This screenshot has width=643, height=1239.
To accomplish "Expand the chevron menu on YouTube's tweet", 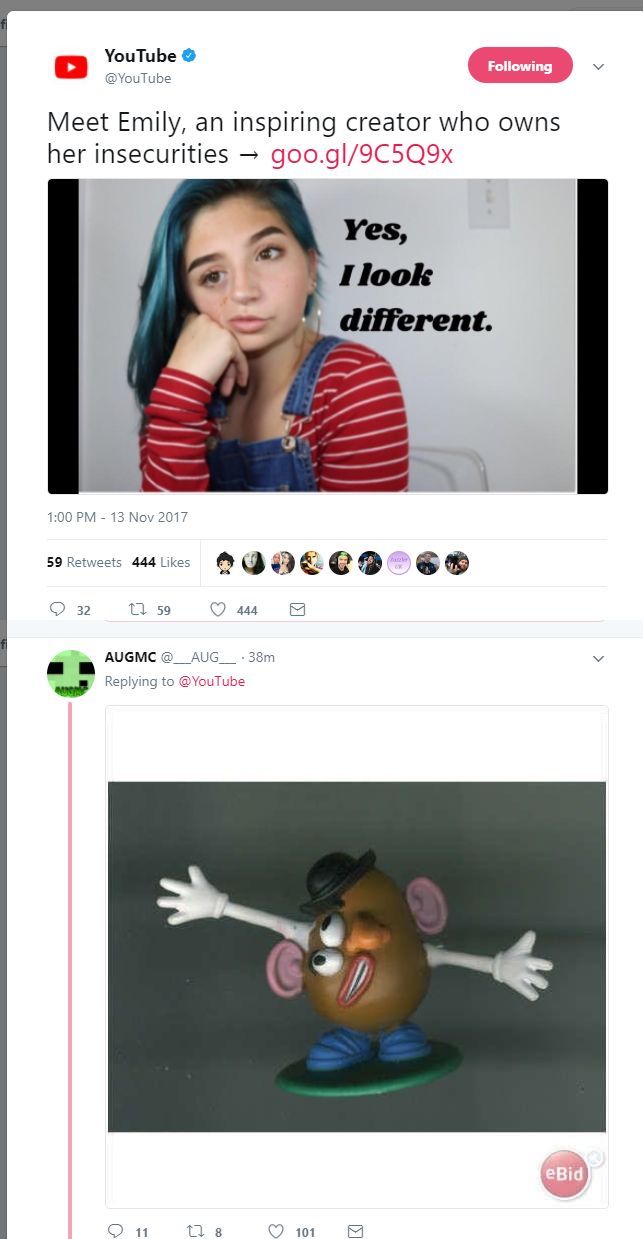I will pyautogui.click(x=599, y=67).
